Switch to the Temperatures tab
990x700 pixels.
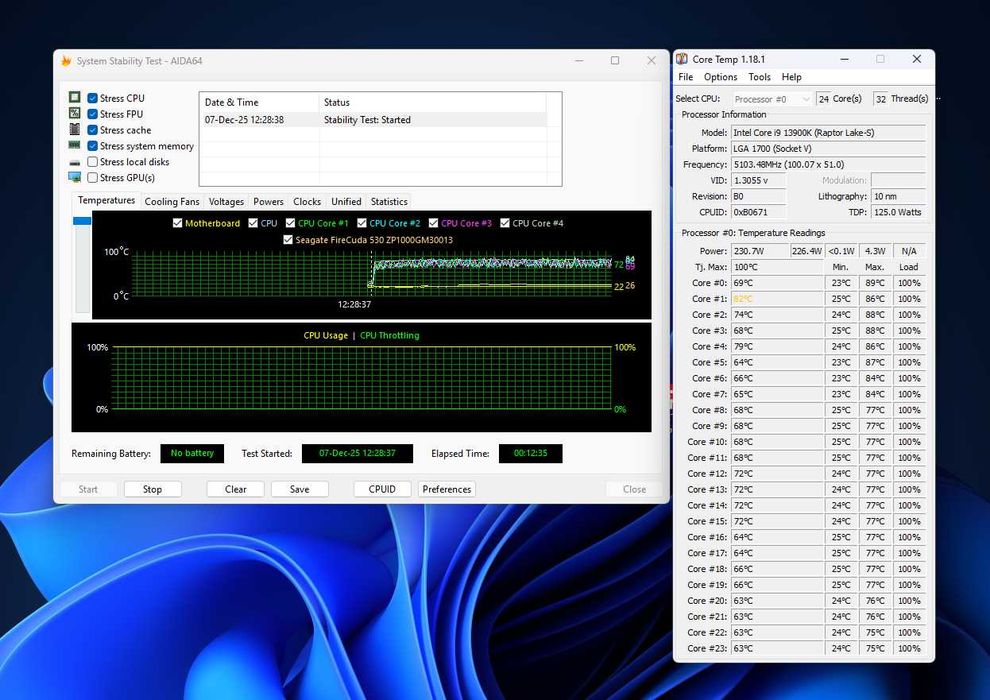click(x=106, y=200)
